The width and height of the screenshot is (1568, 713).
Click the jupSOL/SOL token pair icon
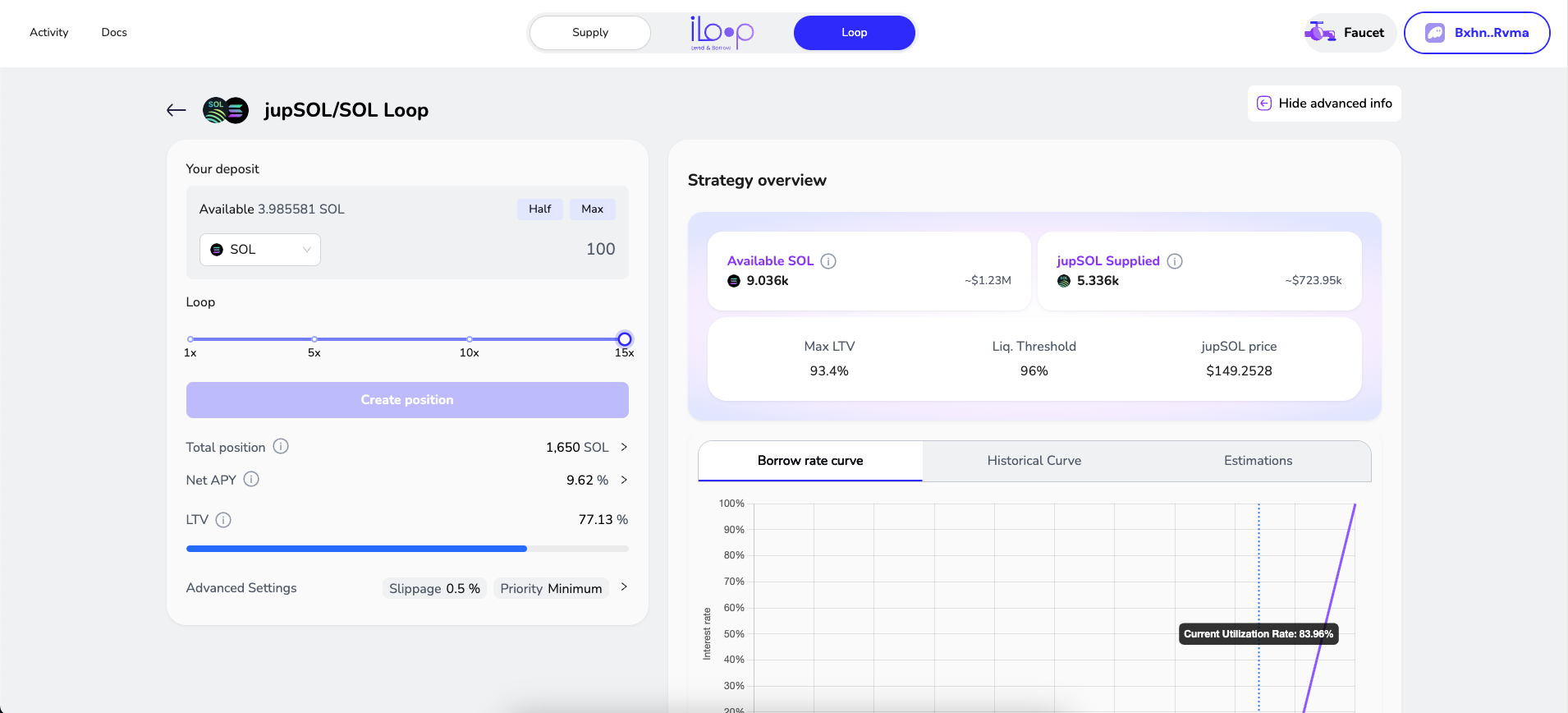point(226,110)
